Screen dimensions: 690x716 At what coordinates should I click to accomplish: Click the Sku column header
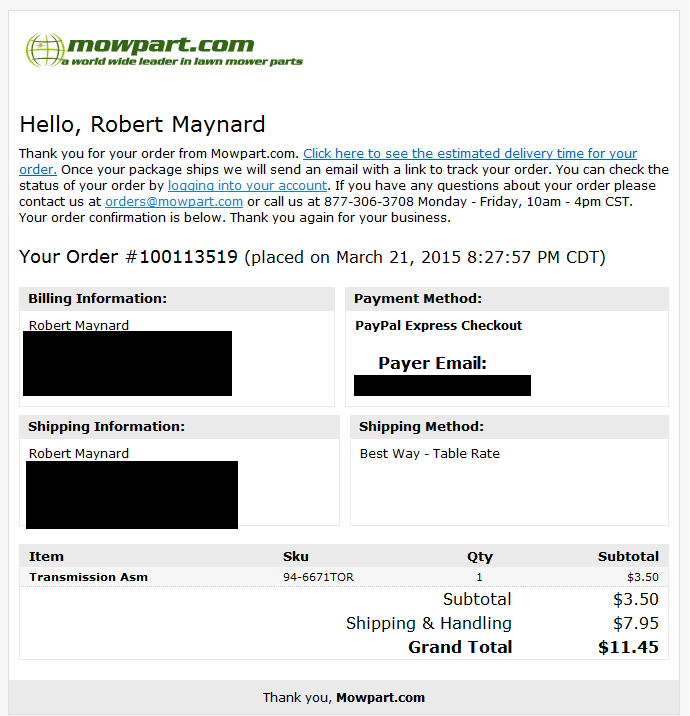(x=296, y=557)
